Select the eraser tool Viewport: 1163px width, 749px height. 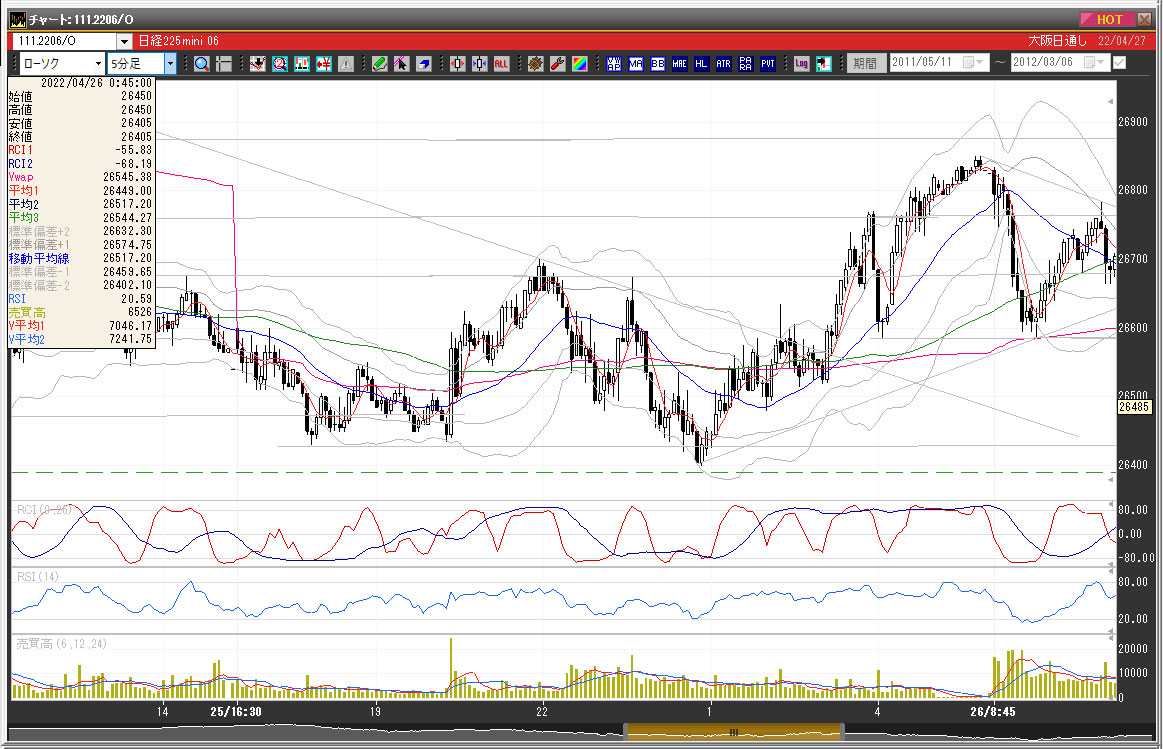click(424, 64)
